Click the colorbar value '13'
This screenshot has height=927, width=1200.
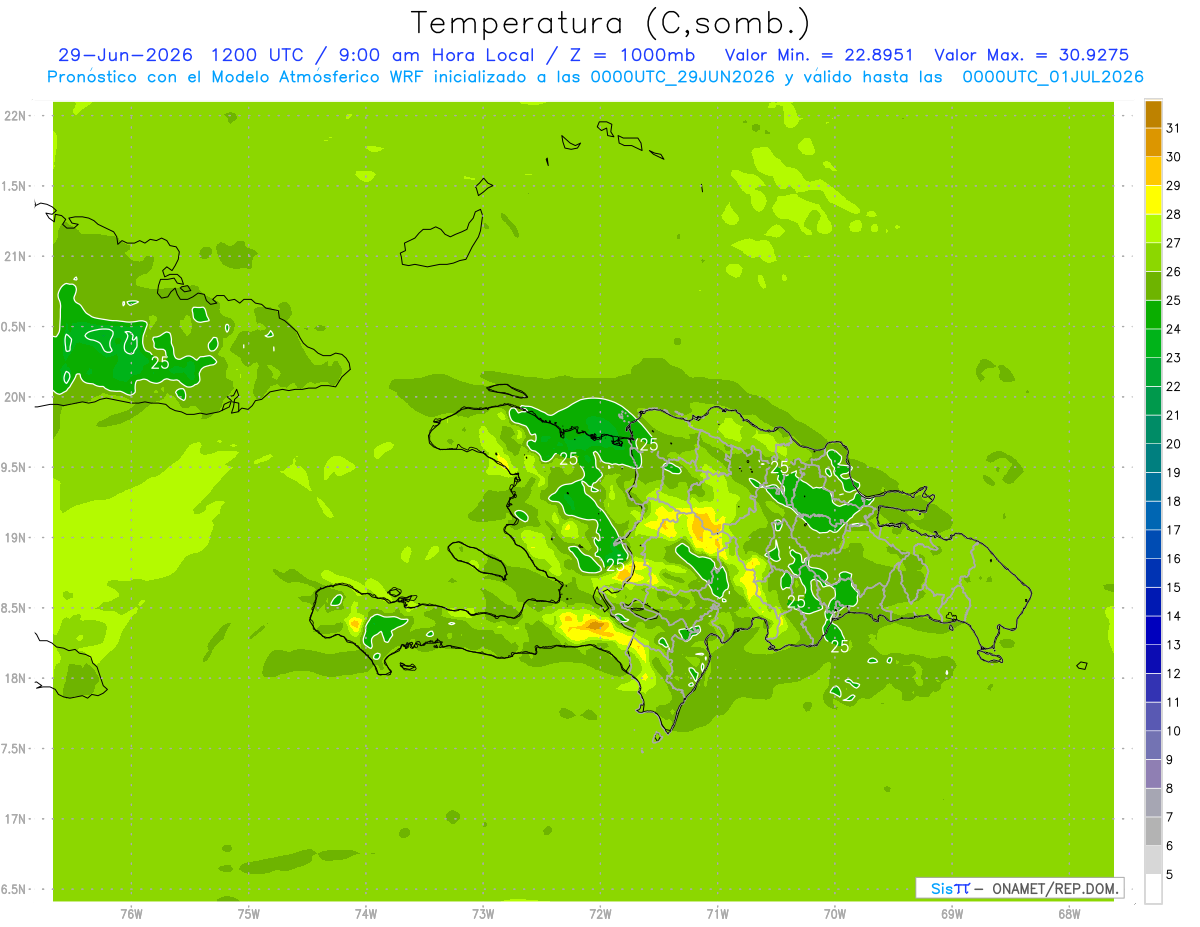(1174, 645)
